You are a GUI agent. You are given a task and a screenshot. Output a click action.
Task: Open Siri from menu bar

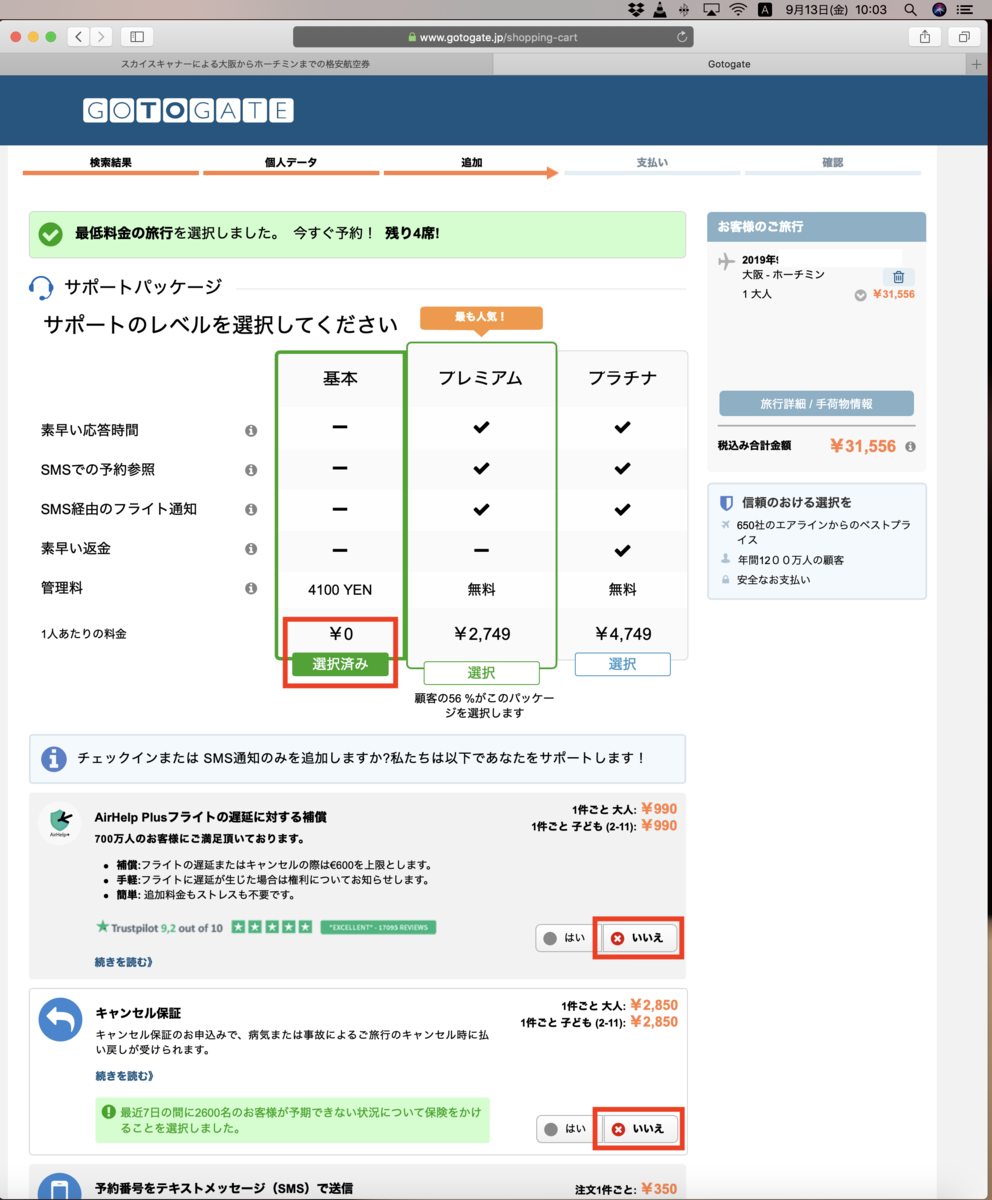pos(938,9)
